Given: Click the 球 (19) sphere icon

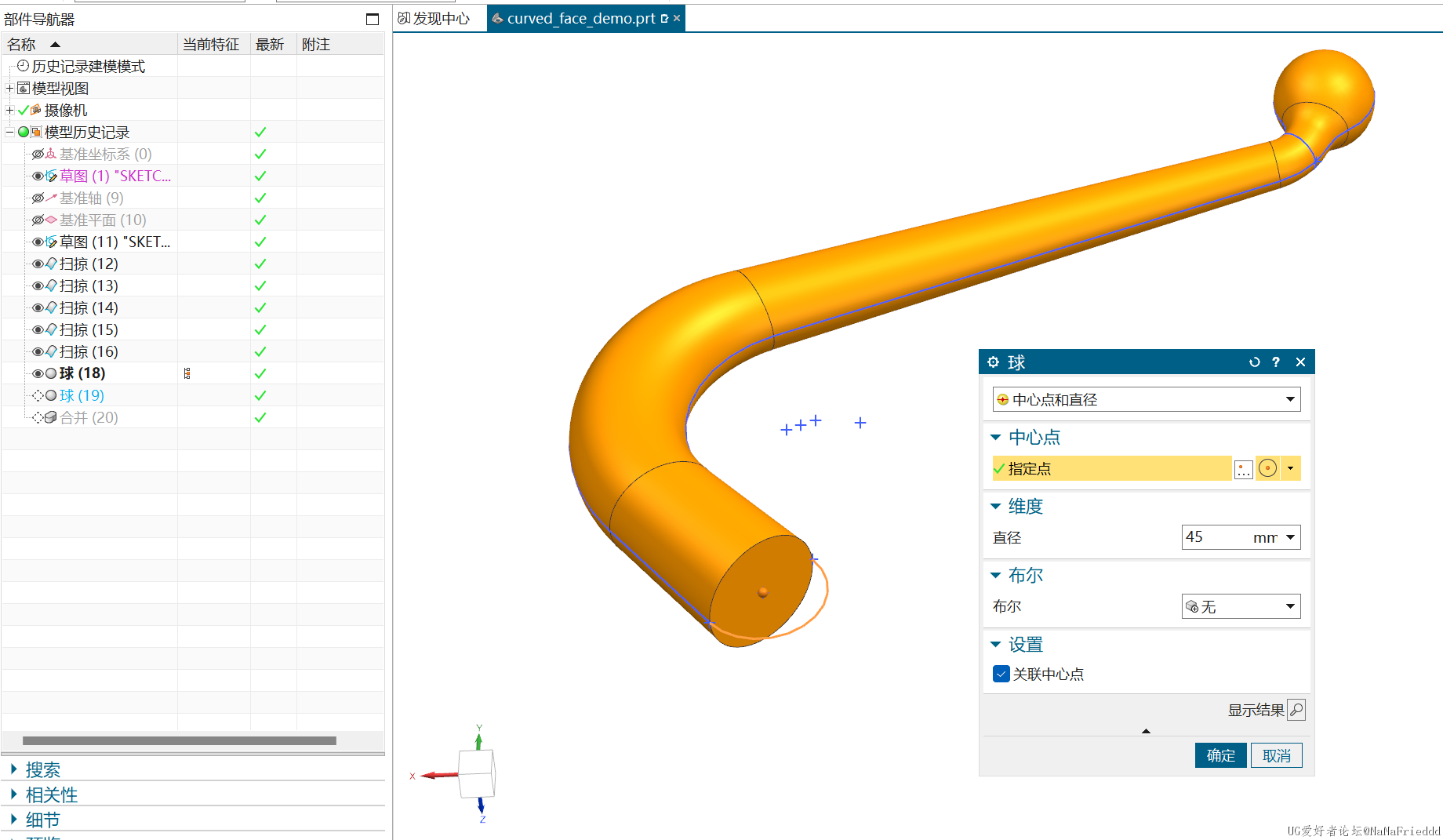Looking at the screenshot, I should tap(51, 395).
